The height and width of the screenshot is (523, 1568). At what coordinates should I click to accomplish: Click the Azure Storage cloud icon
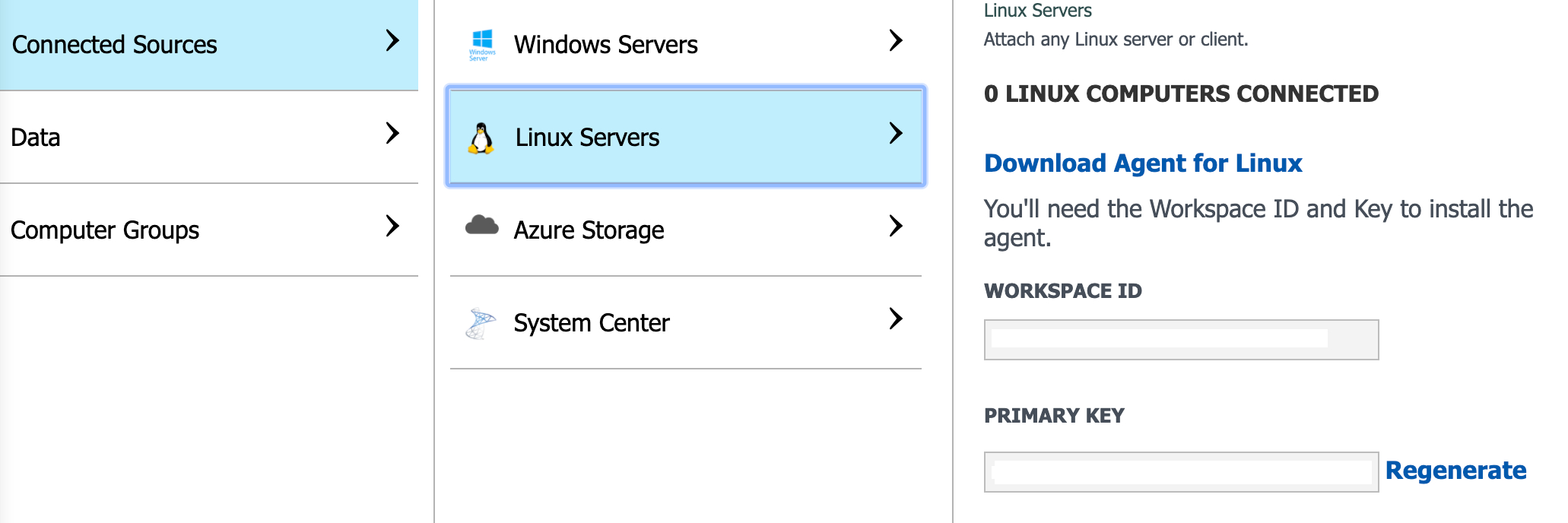481,225
